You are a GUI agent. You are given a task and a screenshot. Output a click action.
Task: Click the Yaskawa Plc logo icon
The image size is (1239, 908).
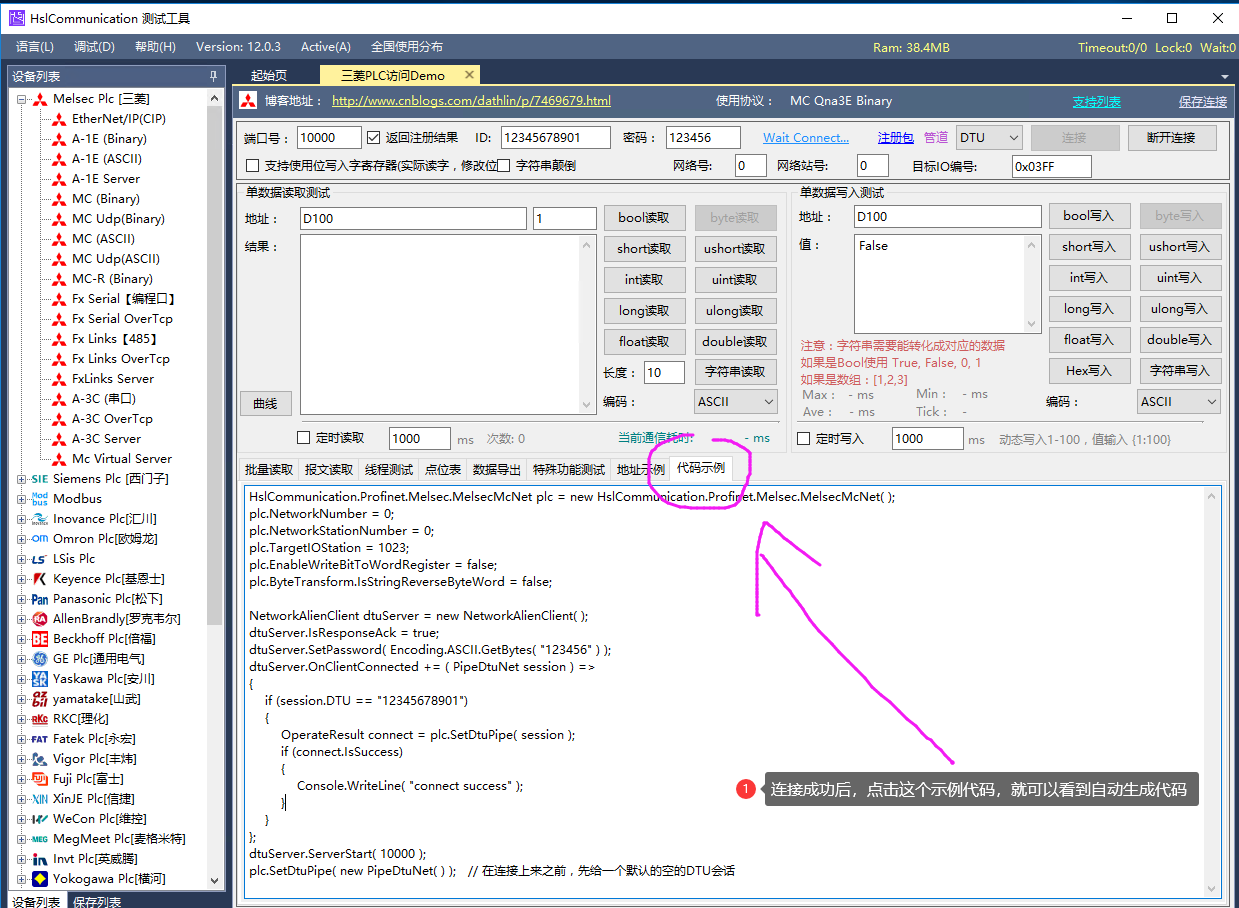coord(40,679)
